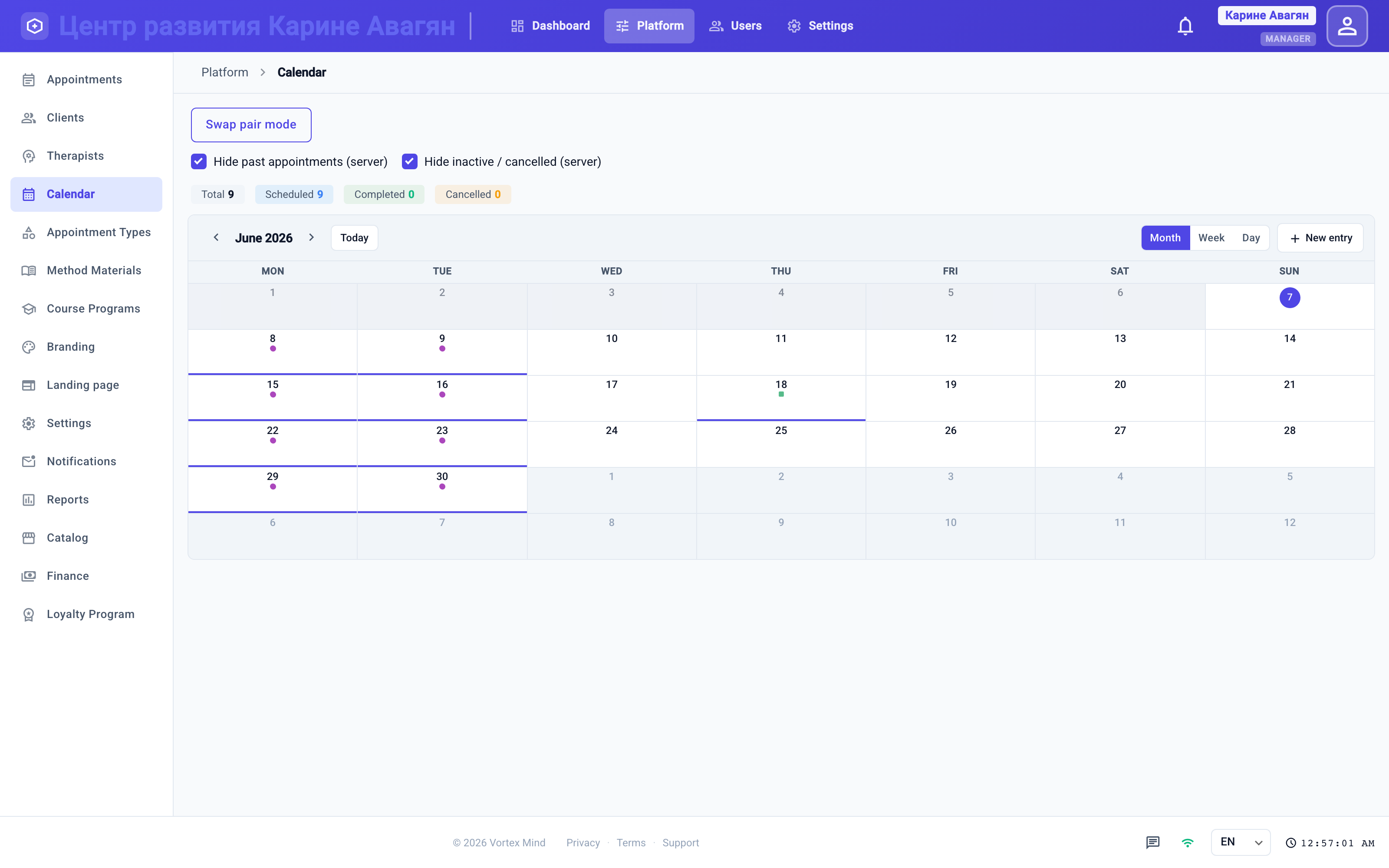Viewport: 1389px width, 868px height.
Task: Click the New entry button
Action: (1320, 238)
